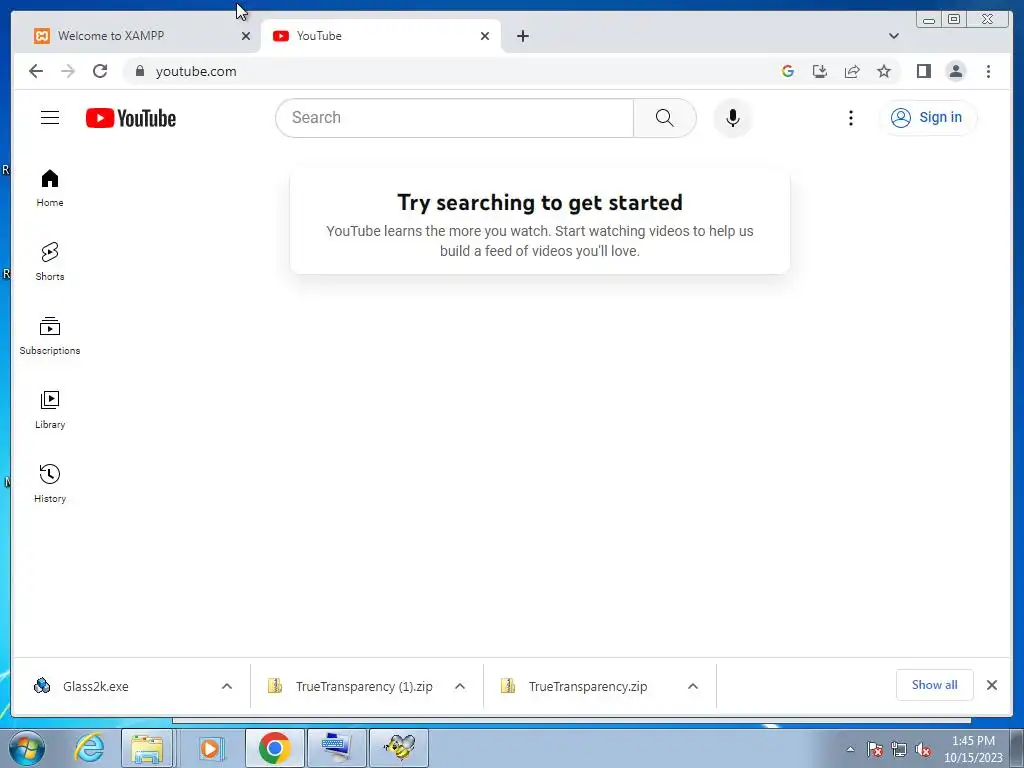The height and width of the screenshot is (768, 1024).
Task: Go back with browser back arrow
Action: click(36, 71)
